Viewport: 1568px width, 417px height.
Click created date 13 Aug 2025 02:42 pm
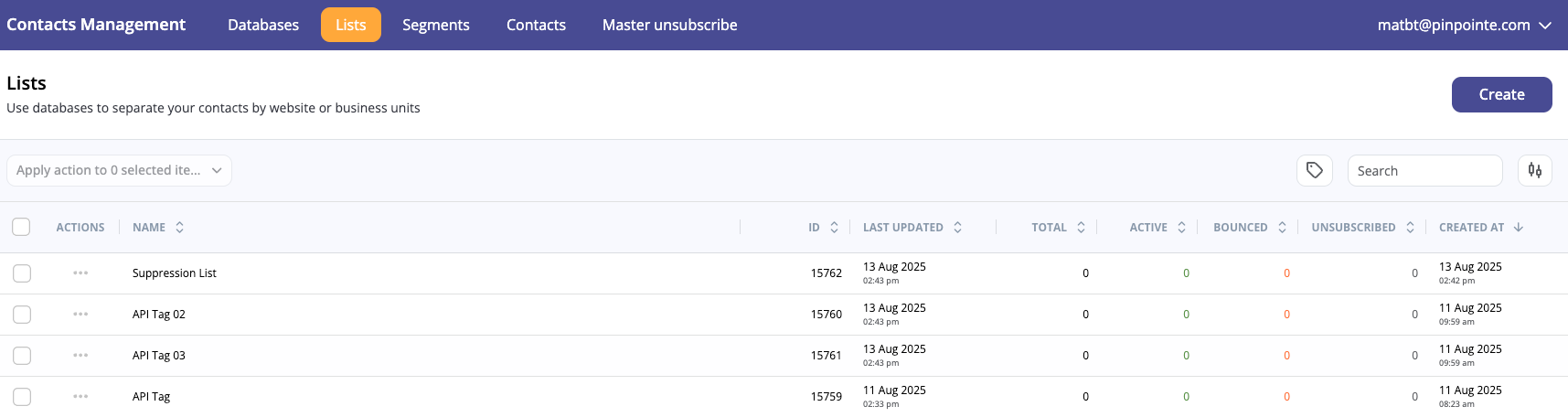(1470, 273)
